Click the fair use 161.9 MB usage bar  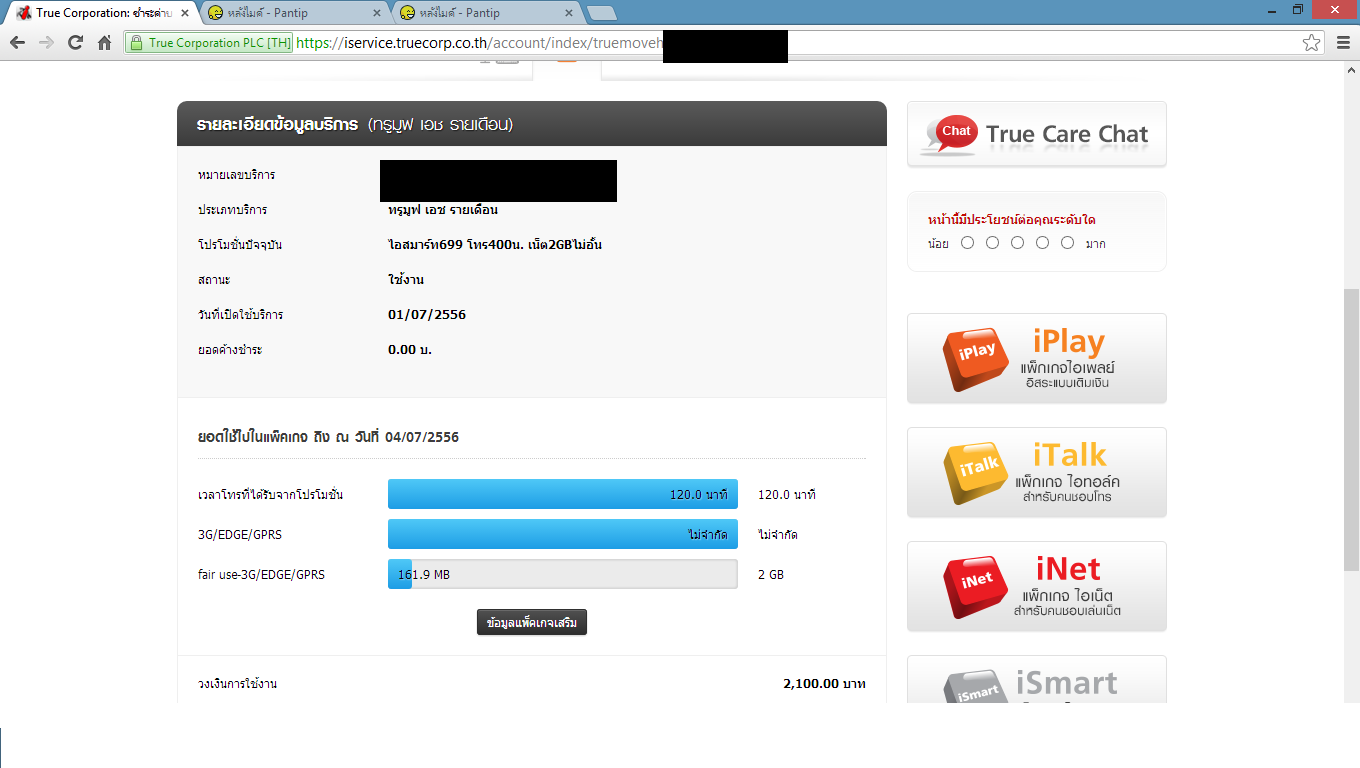tap(563, 574)
